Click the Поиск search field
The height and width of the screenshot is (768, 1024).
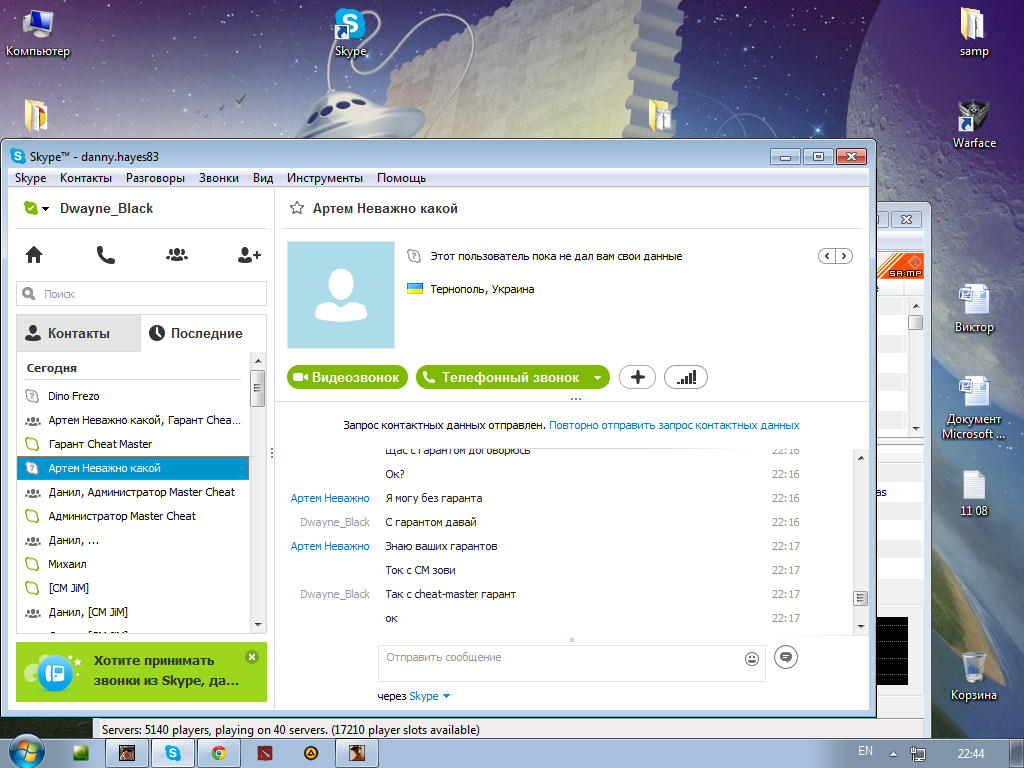142,294
